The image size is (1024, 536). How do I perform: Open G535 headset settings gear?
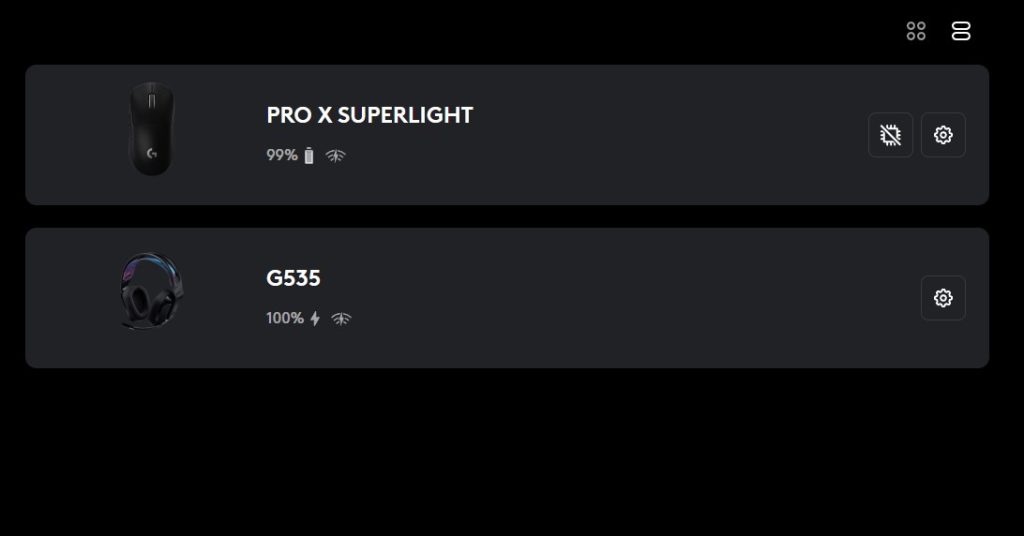(943, 298)
